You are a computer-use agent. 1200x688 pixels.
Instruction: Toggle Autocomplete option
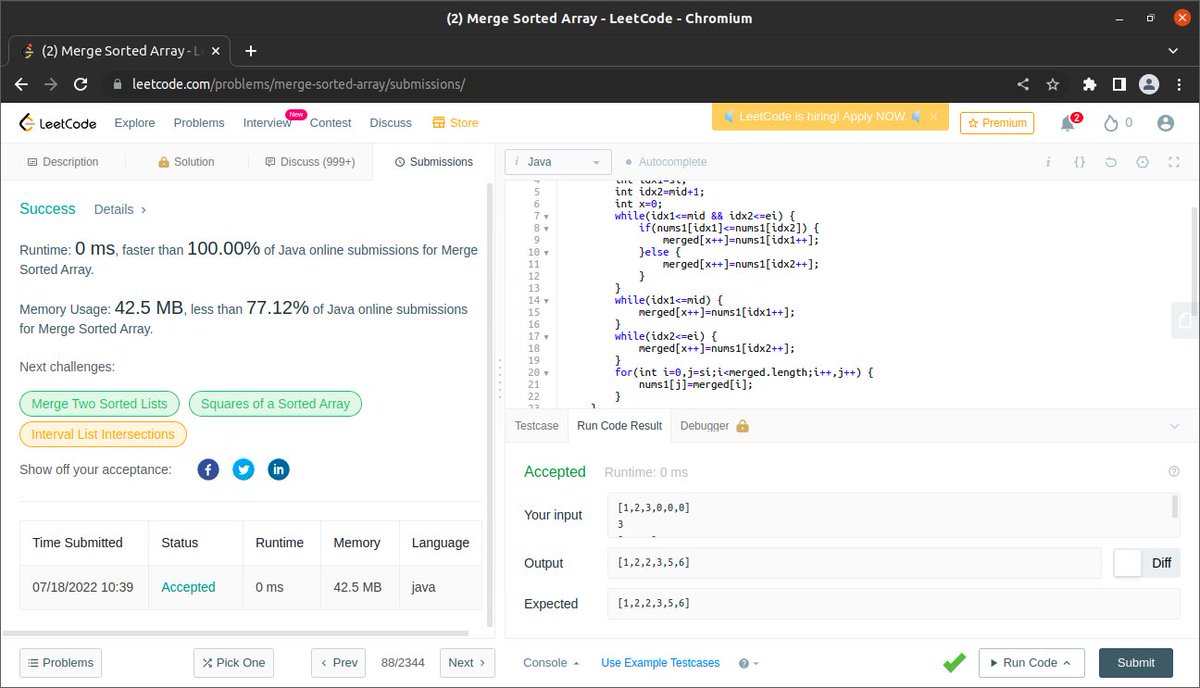(x=665, y=162)
